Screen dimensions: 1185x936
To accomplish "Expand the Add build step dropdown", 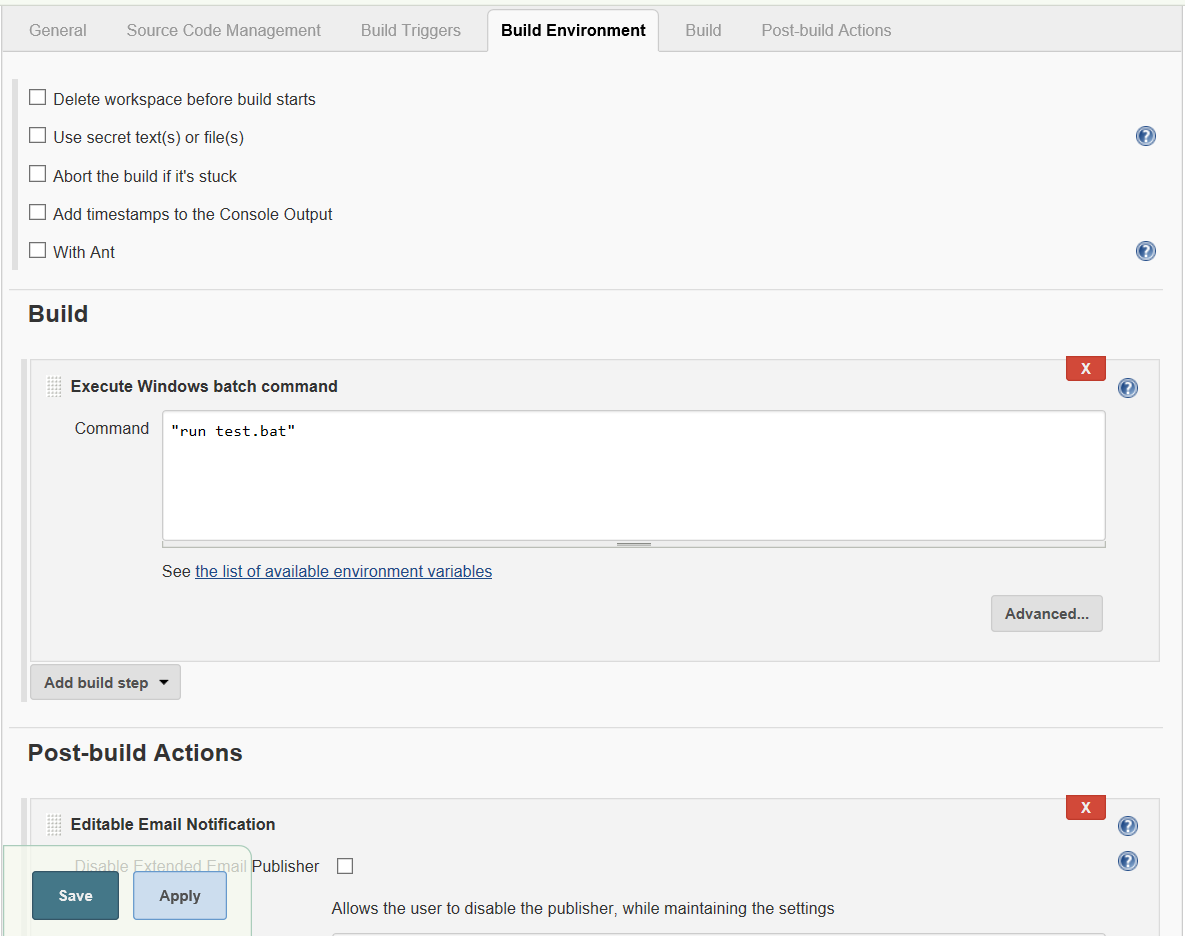I will (x=105, y=682).
